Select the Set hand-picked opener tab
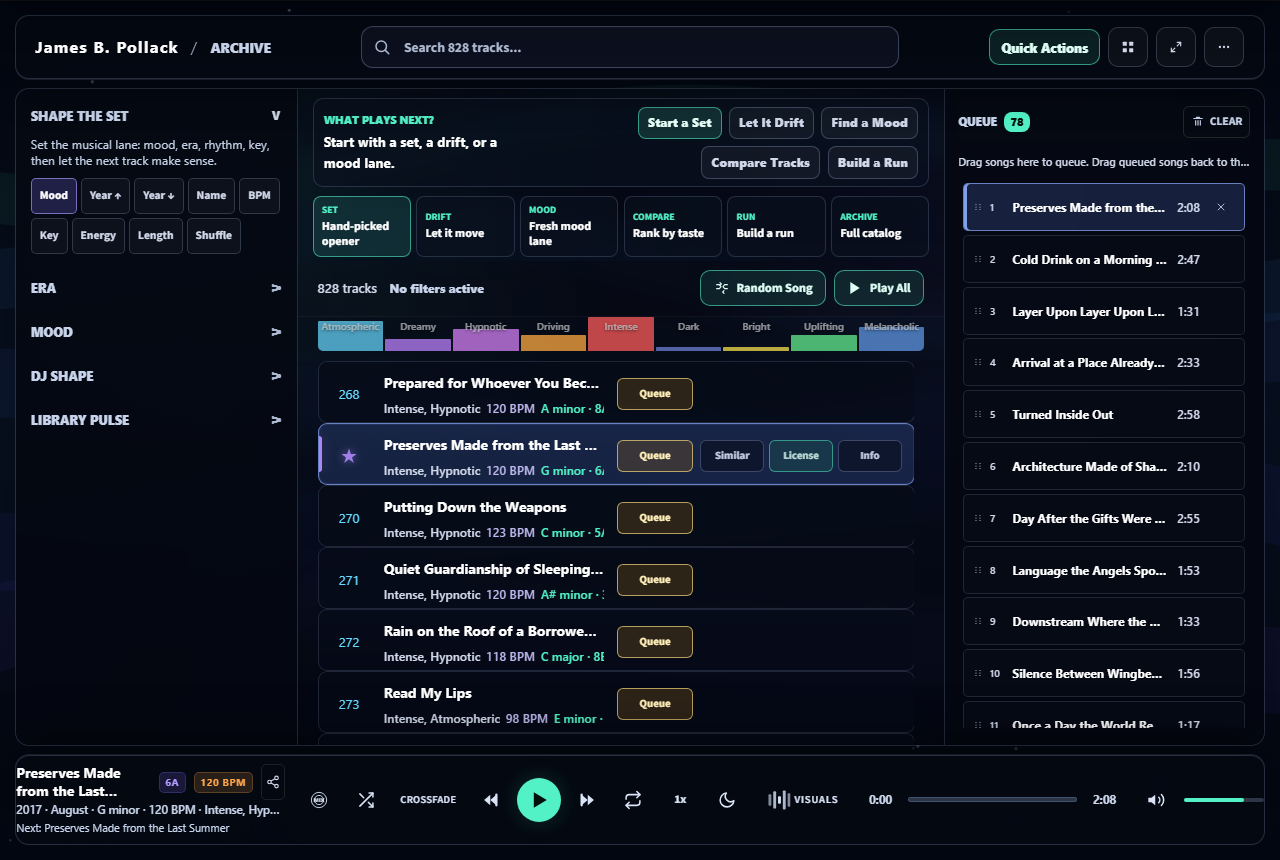 [362, 226]
